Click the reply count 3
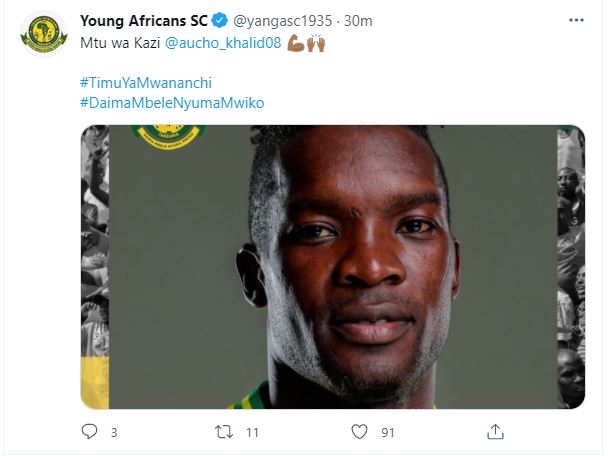This screenshot has height=456, width=609. click(x=114, y=432)
